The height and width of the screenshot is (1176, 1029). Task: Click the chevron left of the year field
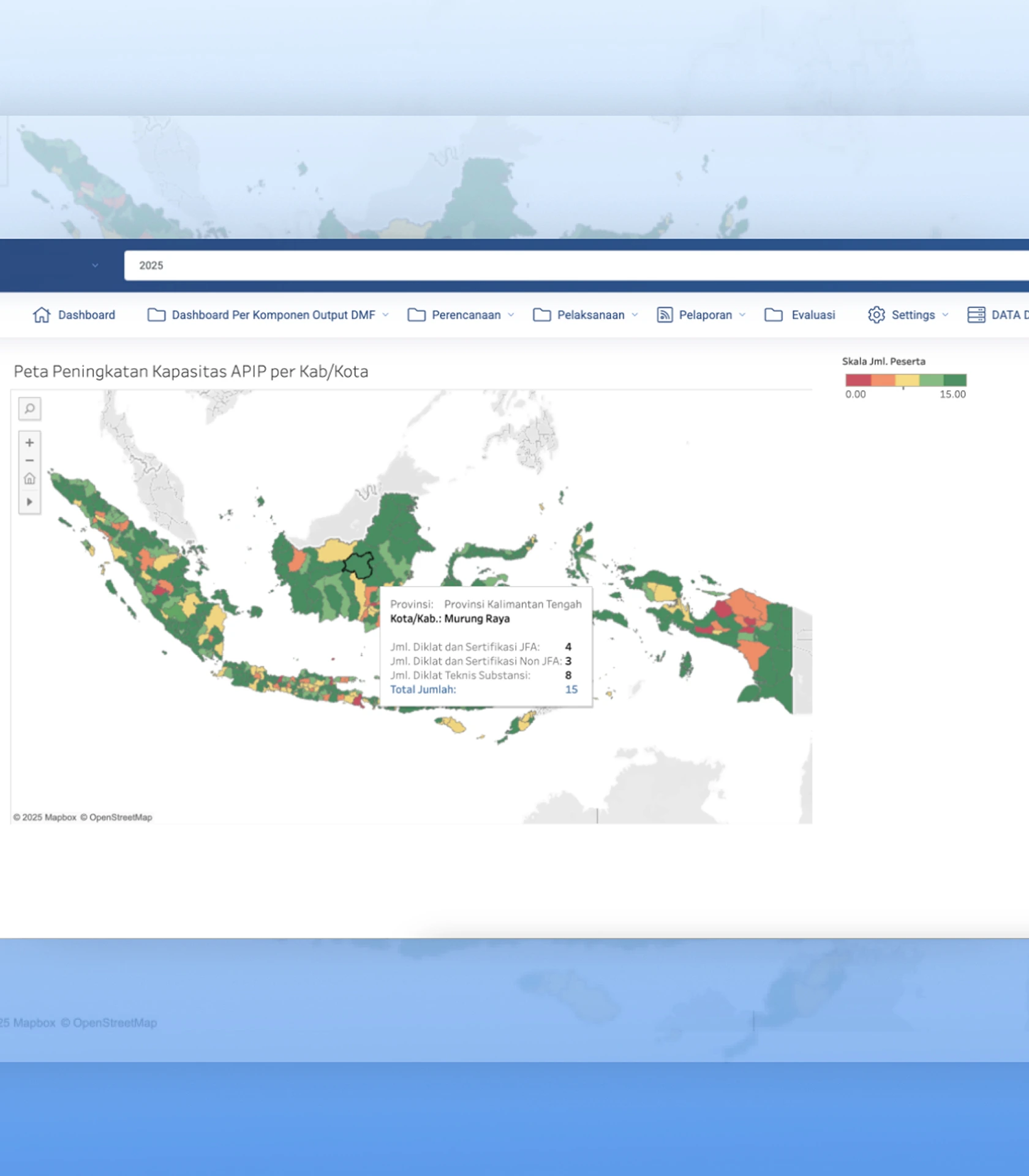(x=95, y=265)
